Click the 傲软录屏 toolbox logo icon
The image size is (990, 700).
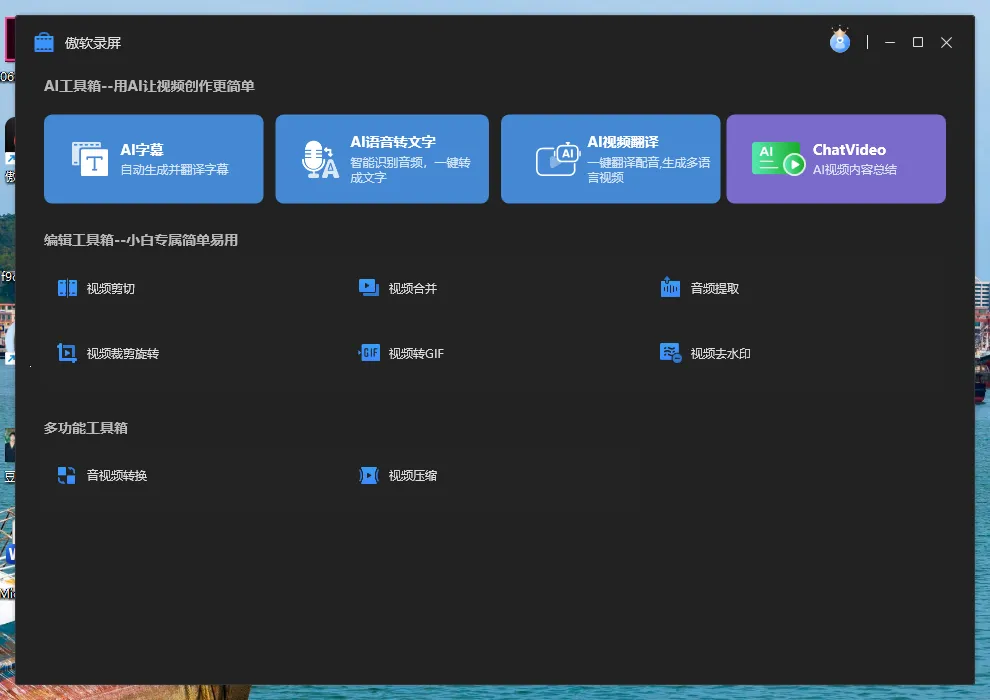[x=44, y=42]
